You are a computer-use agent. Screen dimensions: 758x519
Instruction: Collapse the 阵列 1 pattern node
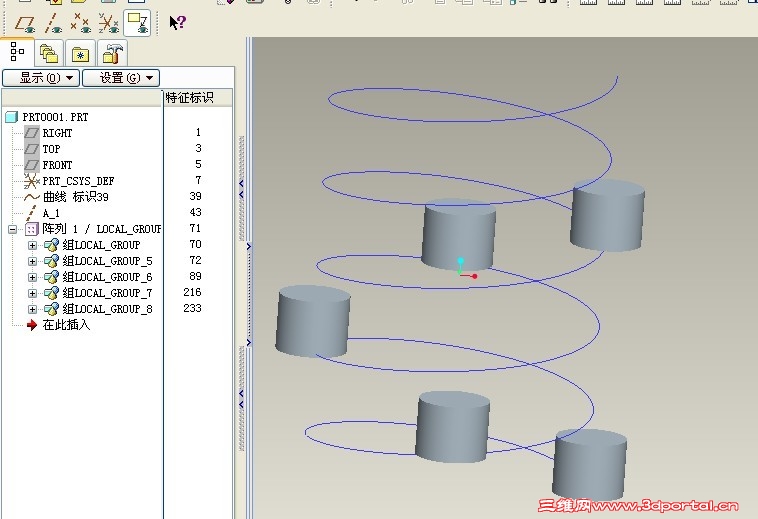coord(13,229)
